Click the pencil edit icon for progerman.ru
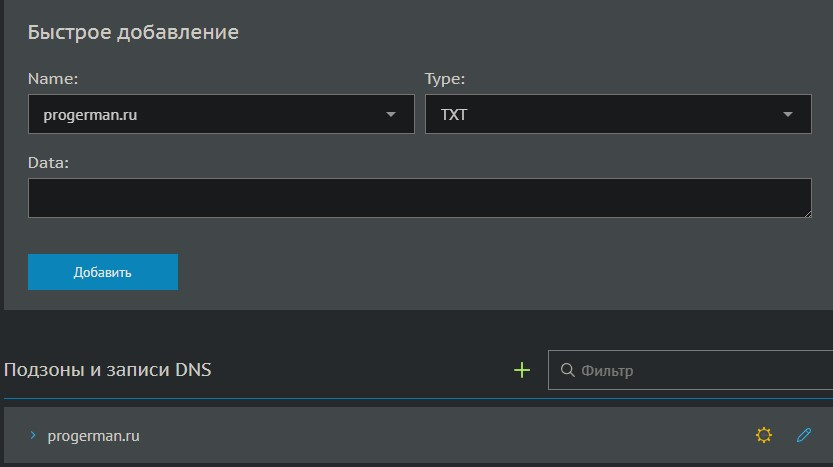This screenshot has width=833, height=467. [803, 435]
